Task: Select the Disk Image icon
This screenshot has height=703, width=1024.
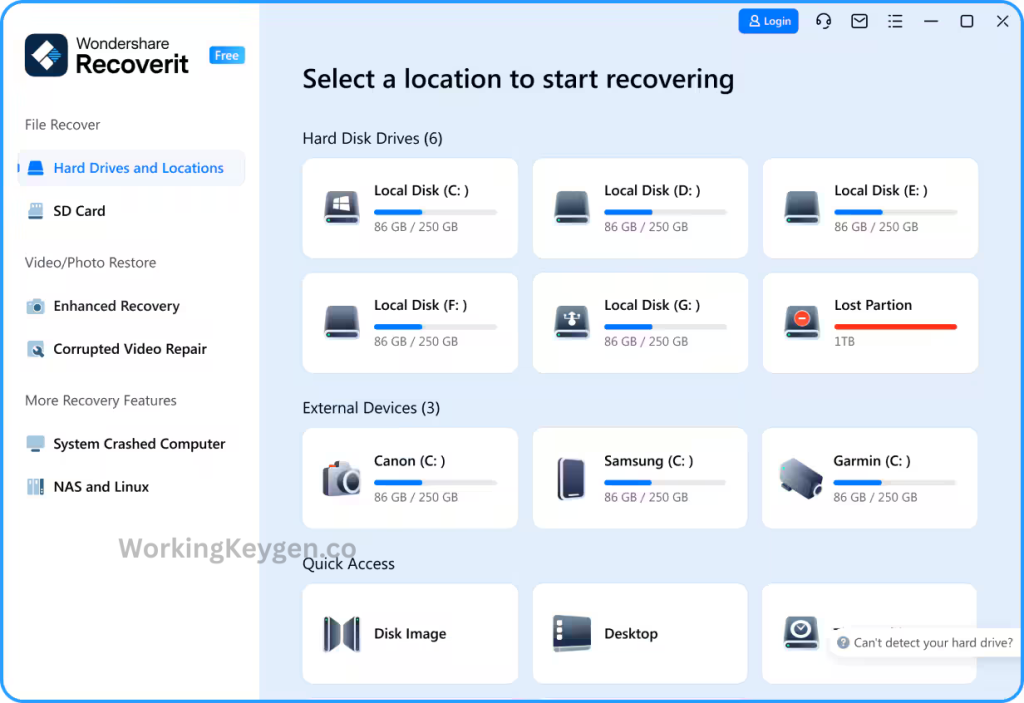Action: pyautogui.click(x=341, y=633)
